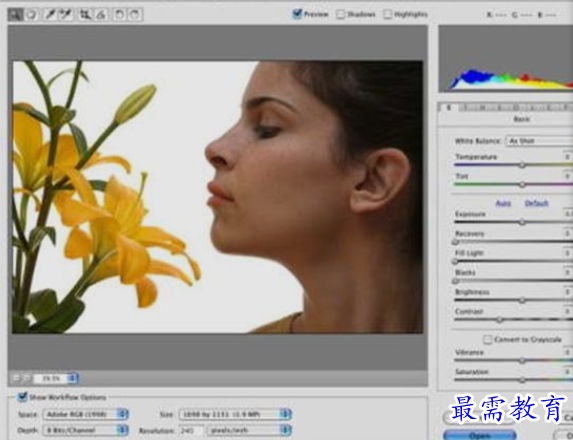Open the pixels/inch resolution units dropdown
This screenshot has width=573, height=440.
click(249, 430)
